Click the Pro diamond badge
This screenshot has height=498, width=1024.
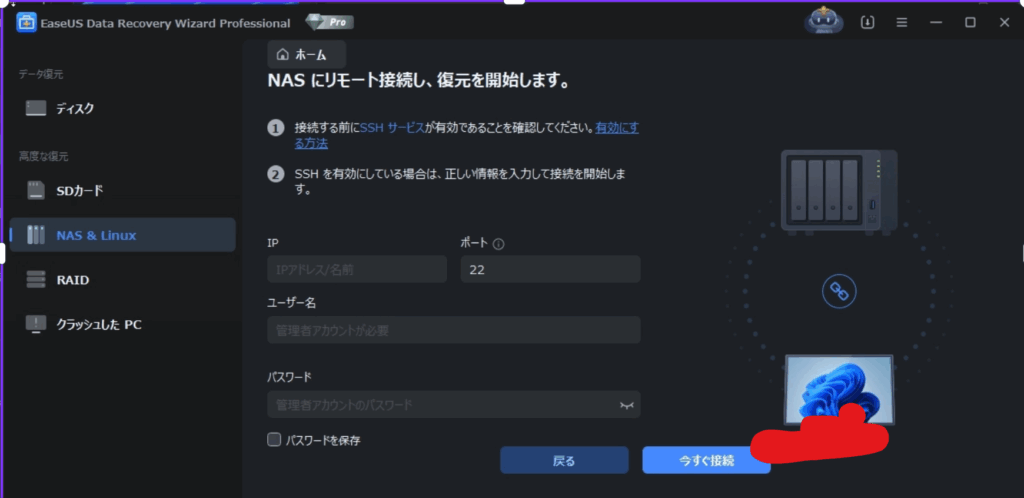pyautogui.click(x=330, y=22)
